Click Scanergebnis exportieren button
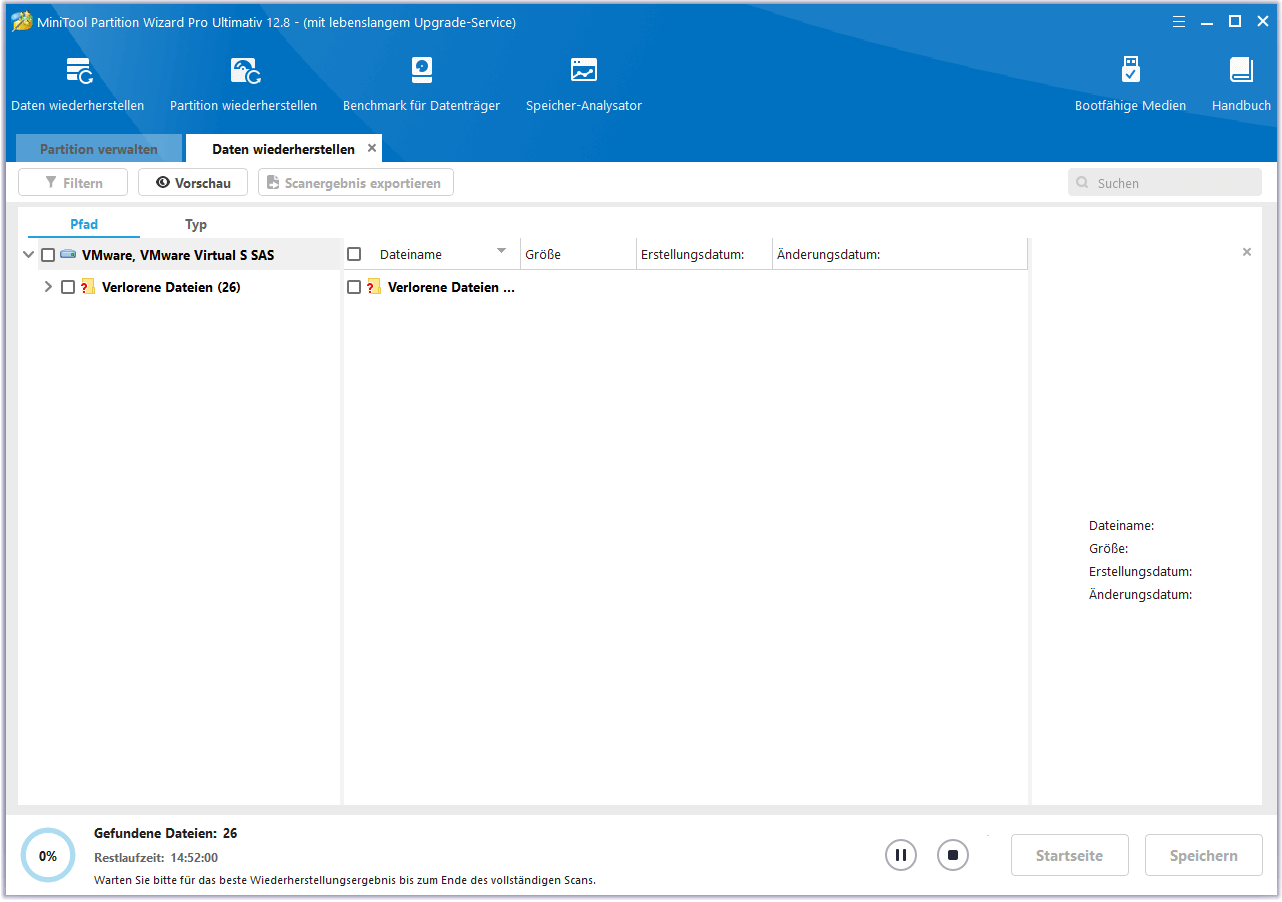Screen dimensions: 1282x902 pyautogui.click(x=356, y=183)
